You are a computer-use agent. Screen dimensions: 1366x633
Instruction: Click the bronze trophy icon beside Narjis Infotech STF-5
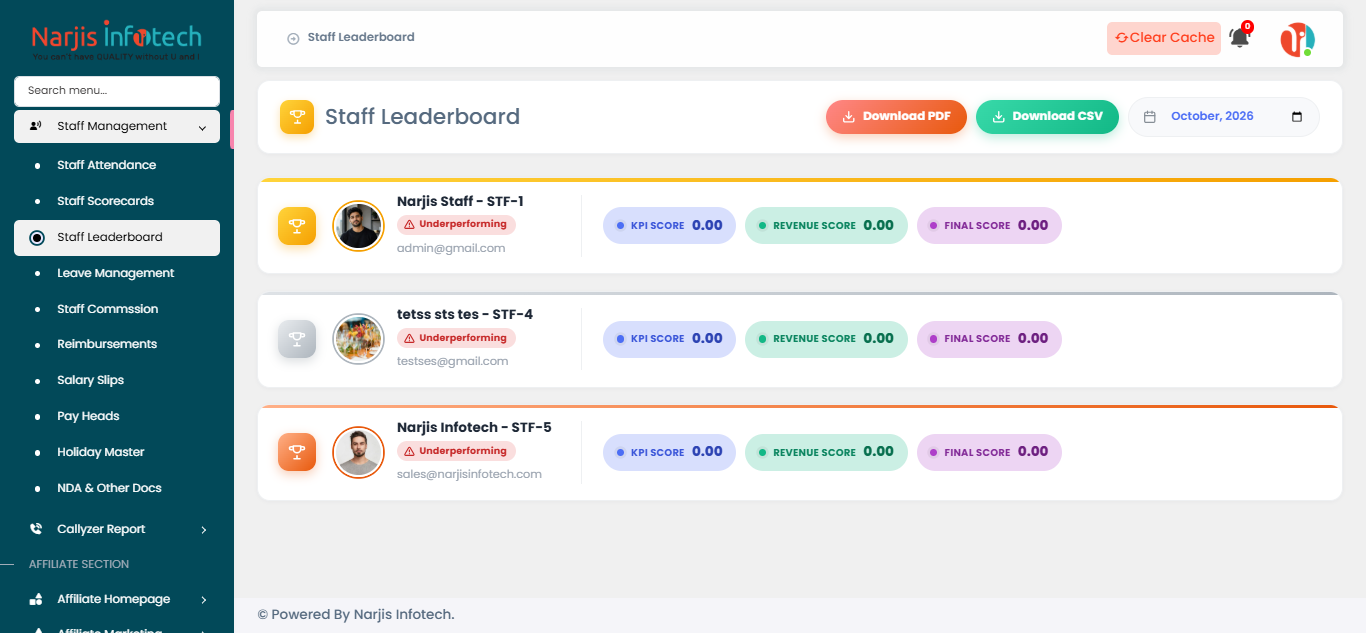pyautogui.click(x=297, y=452)
